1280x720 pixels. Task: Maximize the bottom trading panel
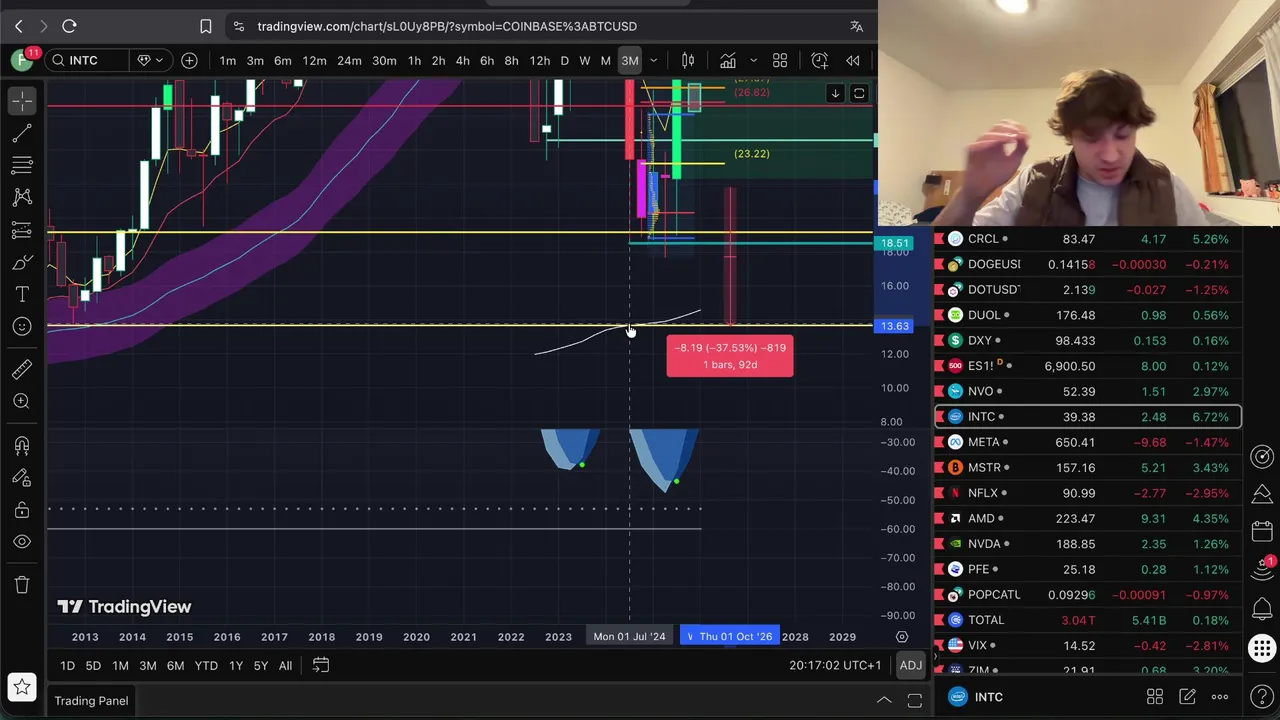(x=914, y=701)
